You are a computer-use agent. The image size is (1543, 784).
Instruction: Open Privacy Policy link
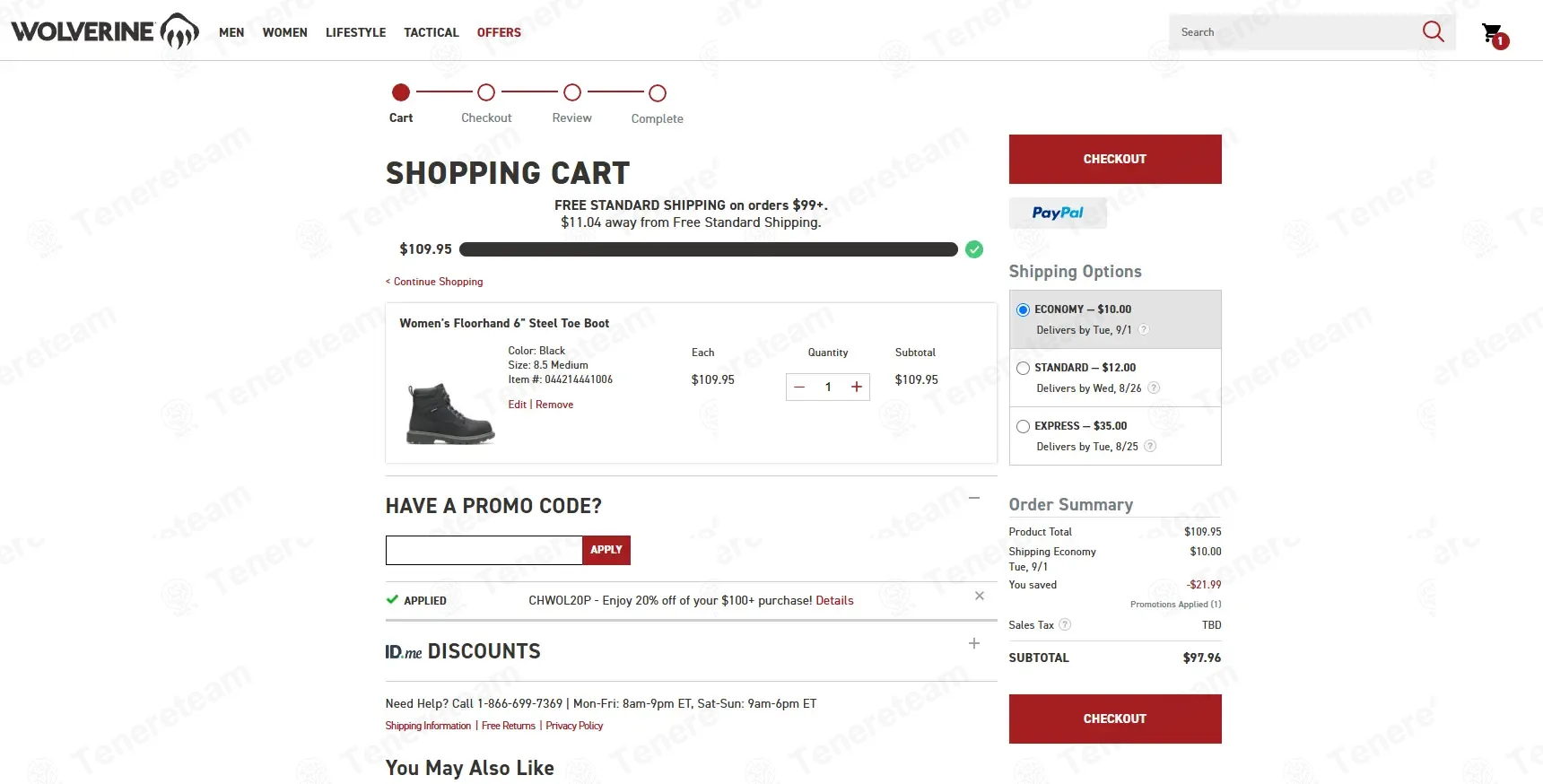(574, 726)
